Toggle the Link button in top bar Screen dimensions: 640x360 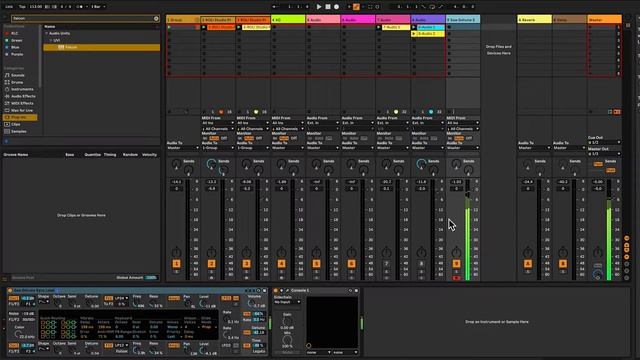coord(9,7)
